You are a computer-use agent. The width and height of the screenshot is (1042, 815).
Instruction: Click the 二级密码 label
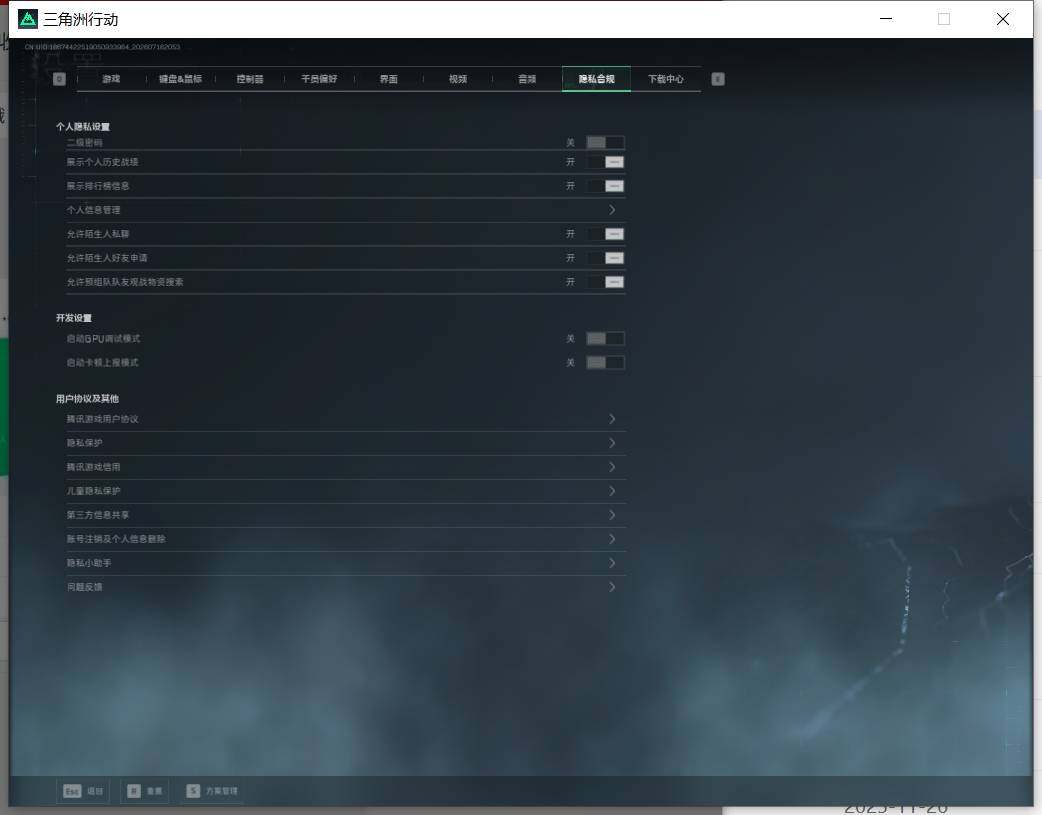coord(84,142)
